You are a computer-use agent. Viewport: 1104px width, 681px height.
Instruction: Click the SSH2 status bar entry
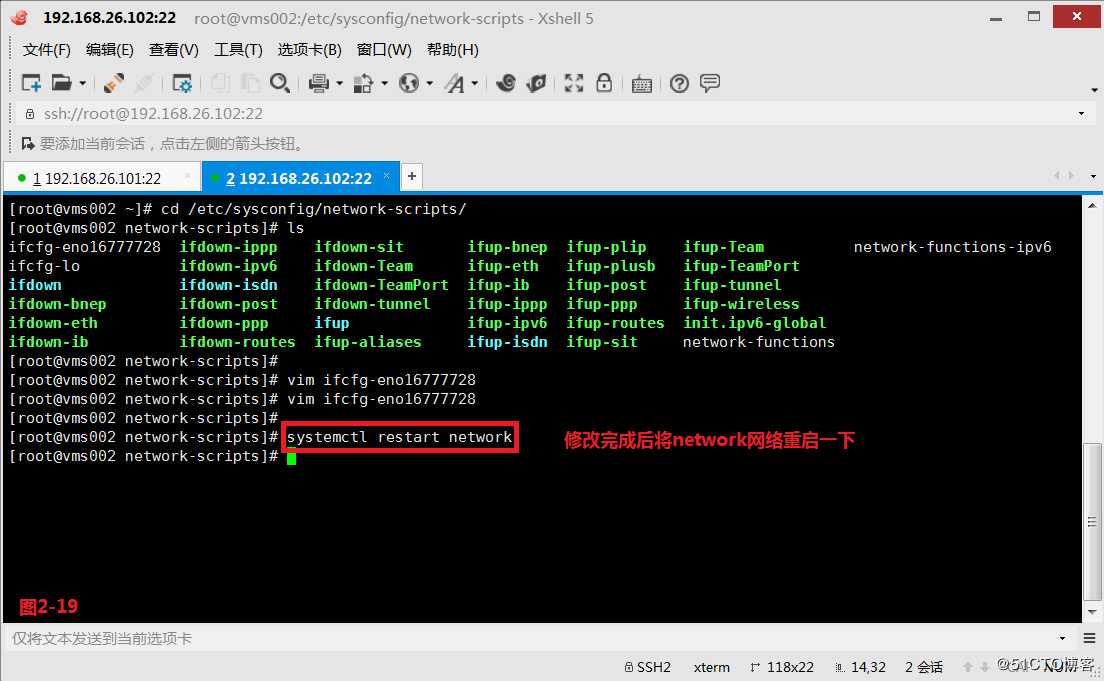648,667
